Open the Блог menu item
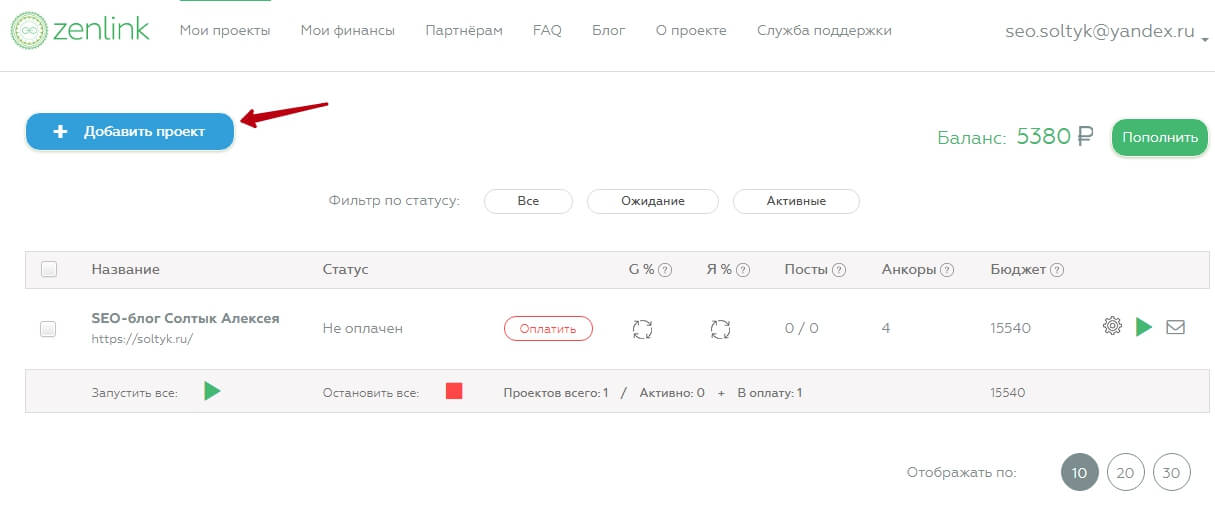Image resolution: width=1215 pixels, height=507 pixels. pos(609,31)
